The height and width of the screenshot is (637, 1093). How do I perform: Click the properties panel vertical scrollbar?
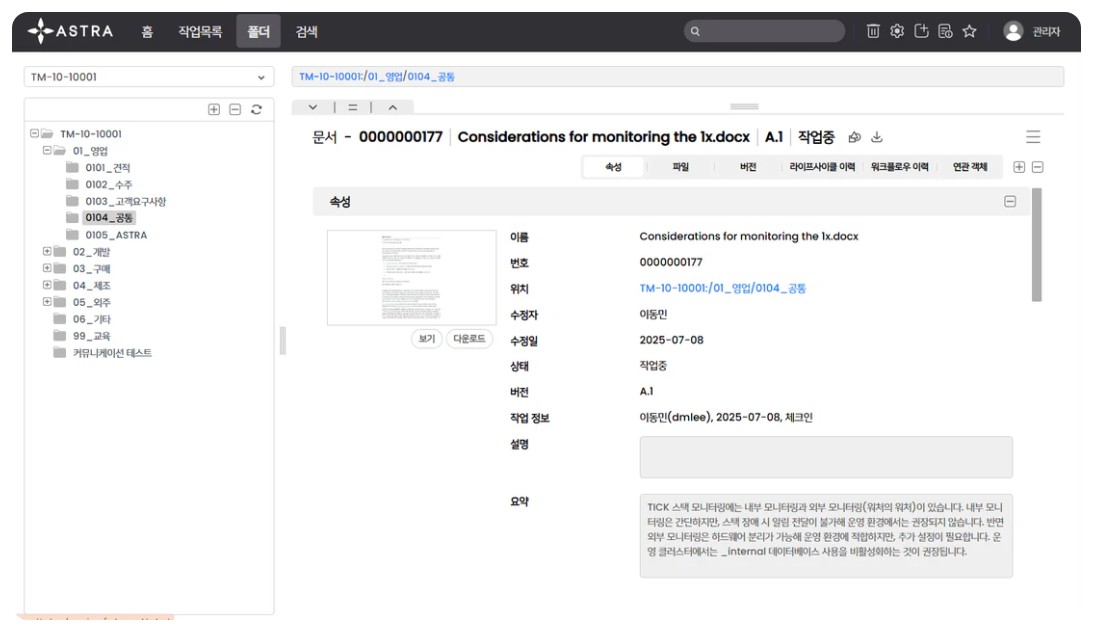click(x=1036, y=245)
